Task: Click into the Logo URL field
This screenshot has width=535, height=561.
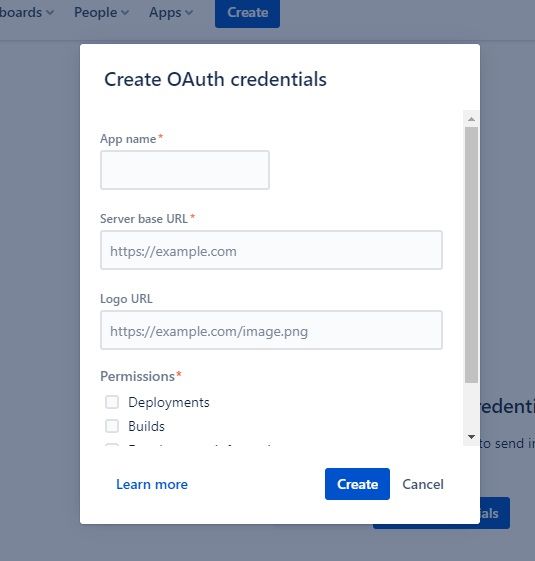Action: click(x=271, y=330)
